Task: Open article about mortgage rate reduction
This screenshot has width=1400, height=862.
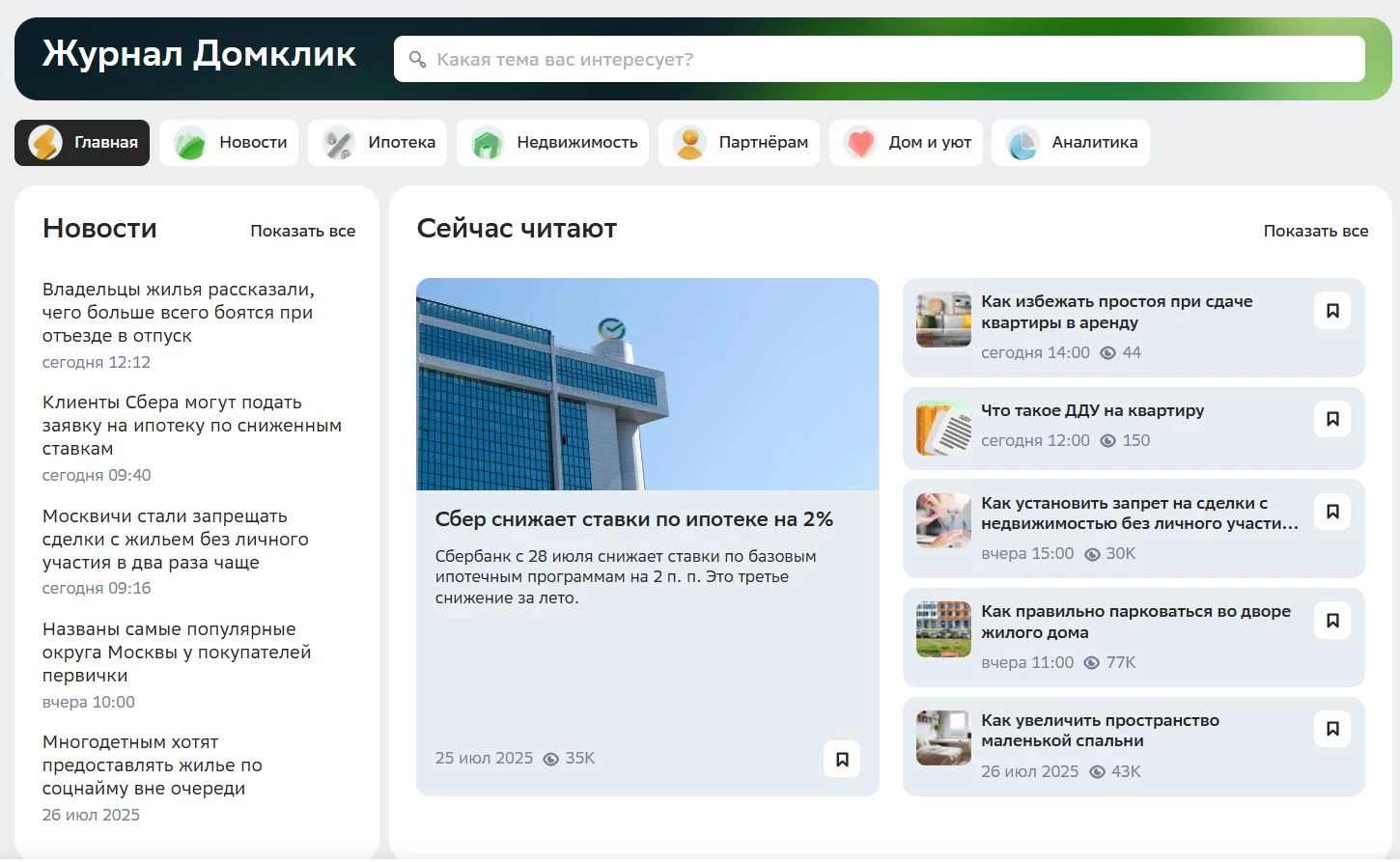Action: [632, 518]
